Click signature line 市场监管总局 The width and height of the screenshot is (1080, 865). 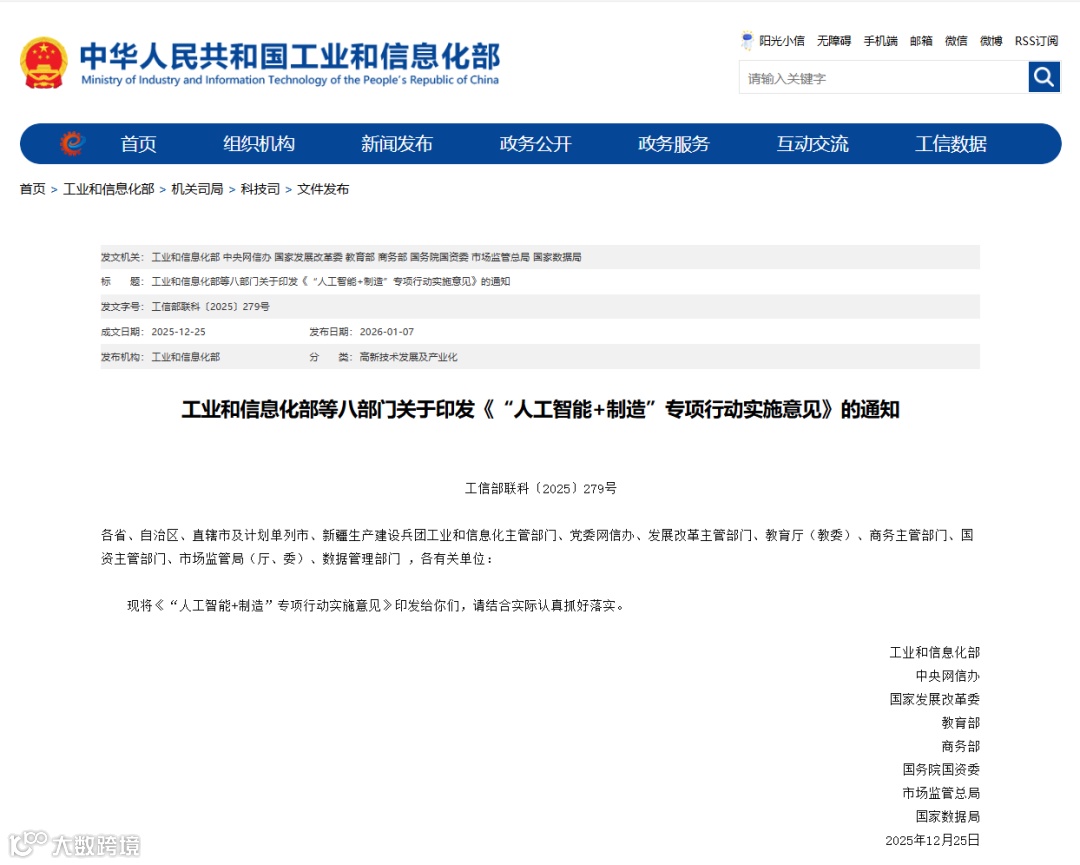(x=941, y=793)
